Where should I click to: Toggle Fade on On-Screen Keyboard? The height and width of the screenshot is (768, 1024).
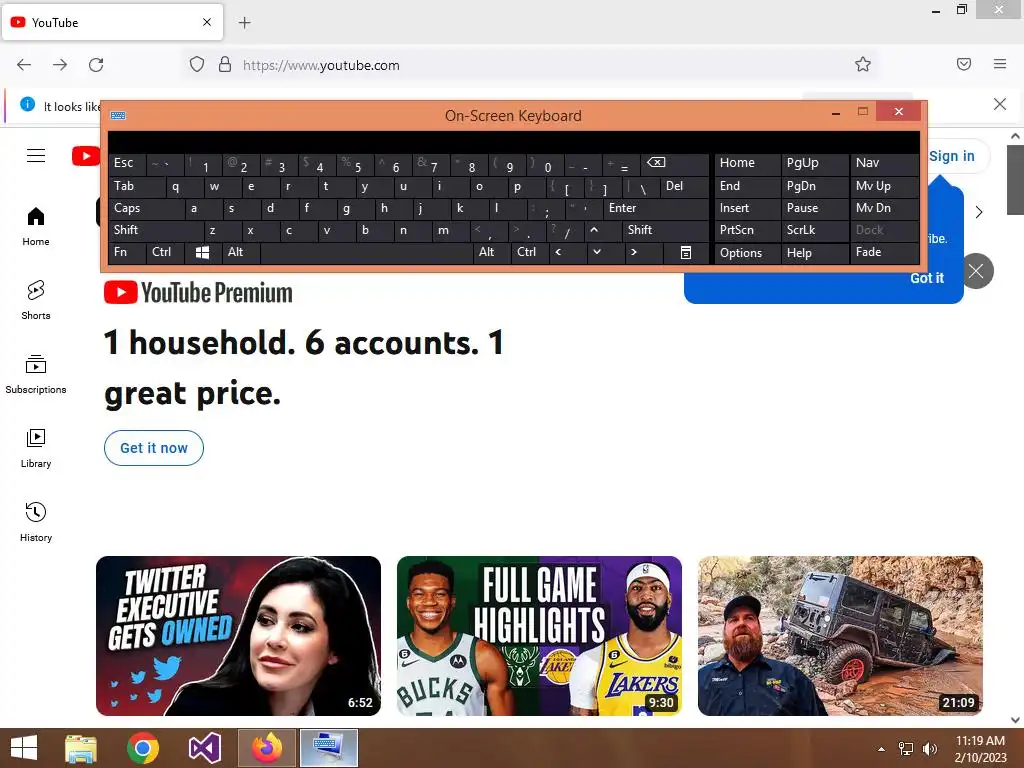tap(884, 252)
